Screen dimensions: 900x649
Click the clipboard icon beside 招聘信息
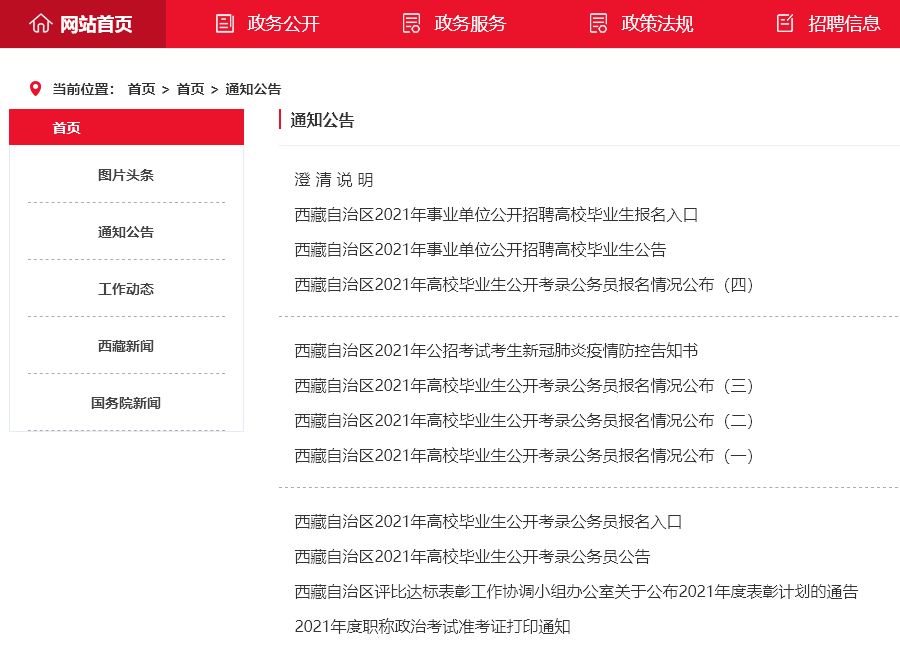click(x=783, y=23)
